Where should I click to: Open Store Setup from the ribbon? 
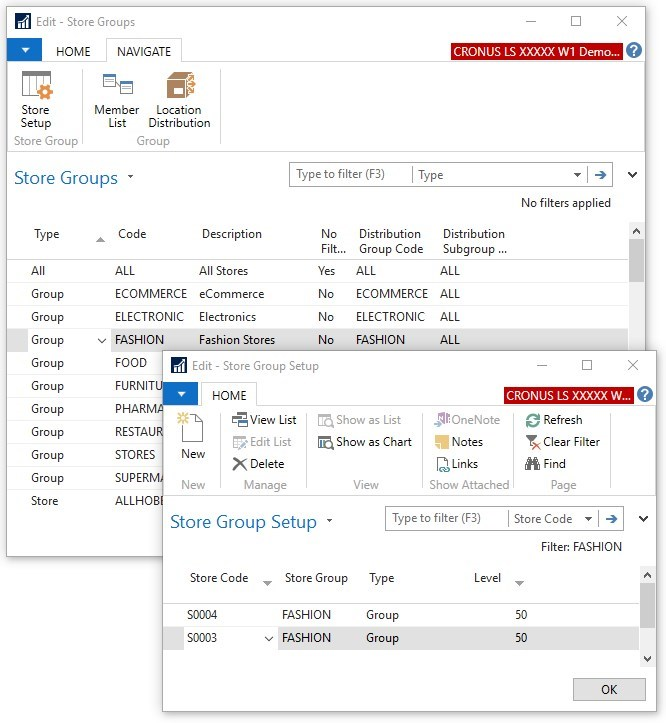pyautogui.click(x=36, y=100)
